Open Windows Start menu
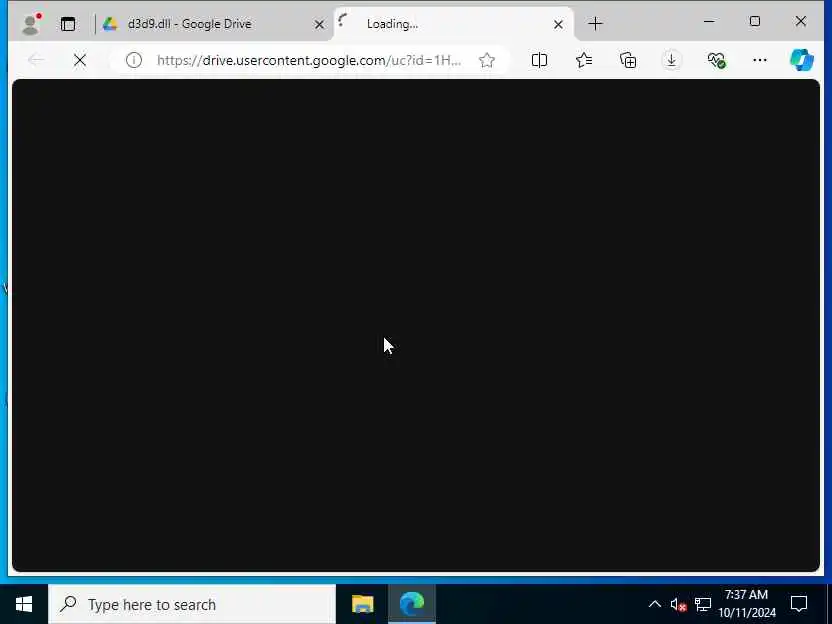Viewport: 832px width, 624px height. 24,604
